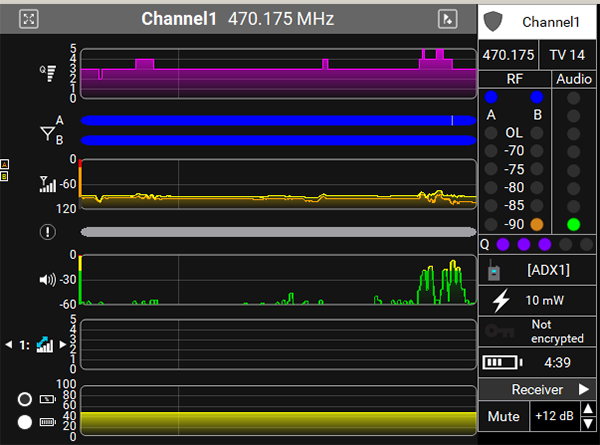
Task: Click the orange RF signal strength graph
Action: tap(279, 184)
